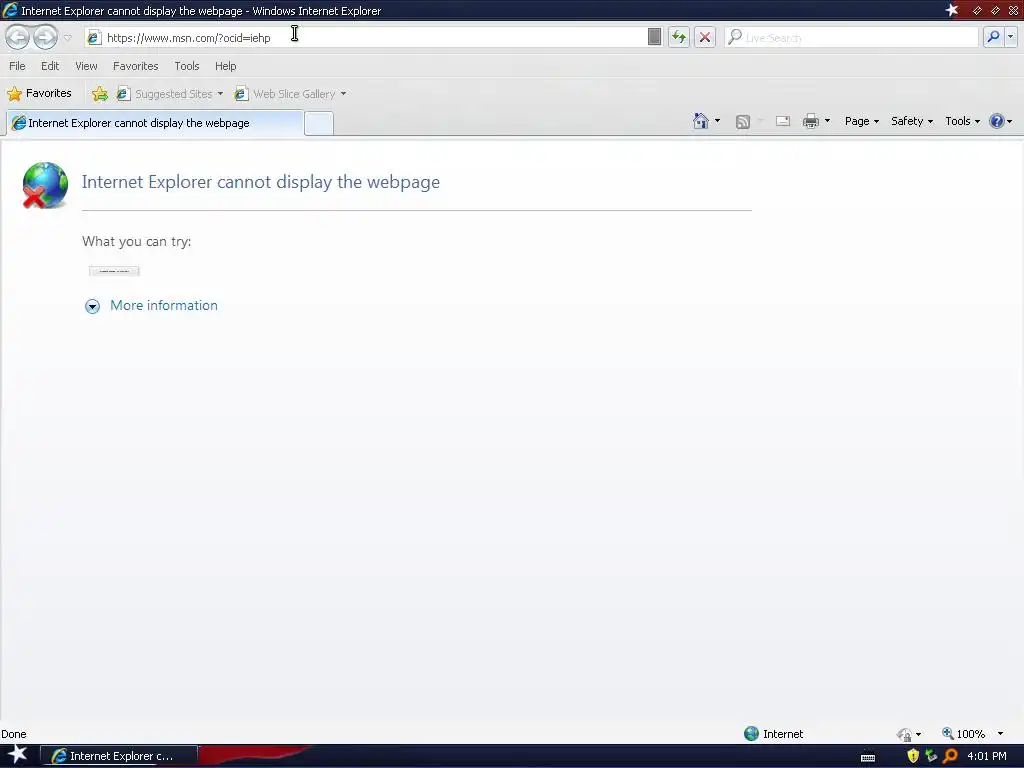Click the 100% zoom level button

963,734
